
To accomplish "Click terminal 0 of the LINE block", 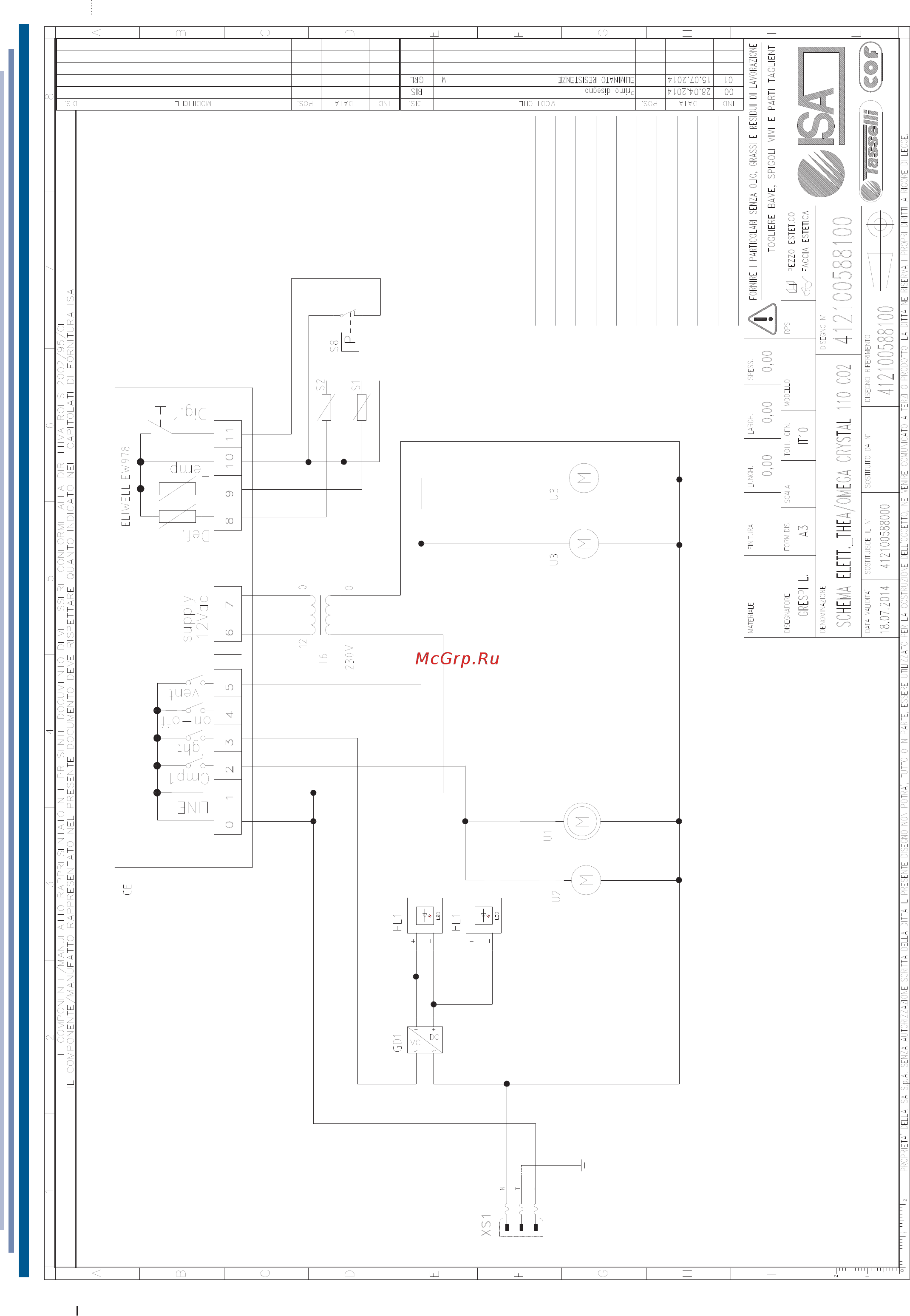I will pyautogui.click(x=227, y=821).
